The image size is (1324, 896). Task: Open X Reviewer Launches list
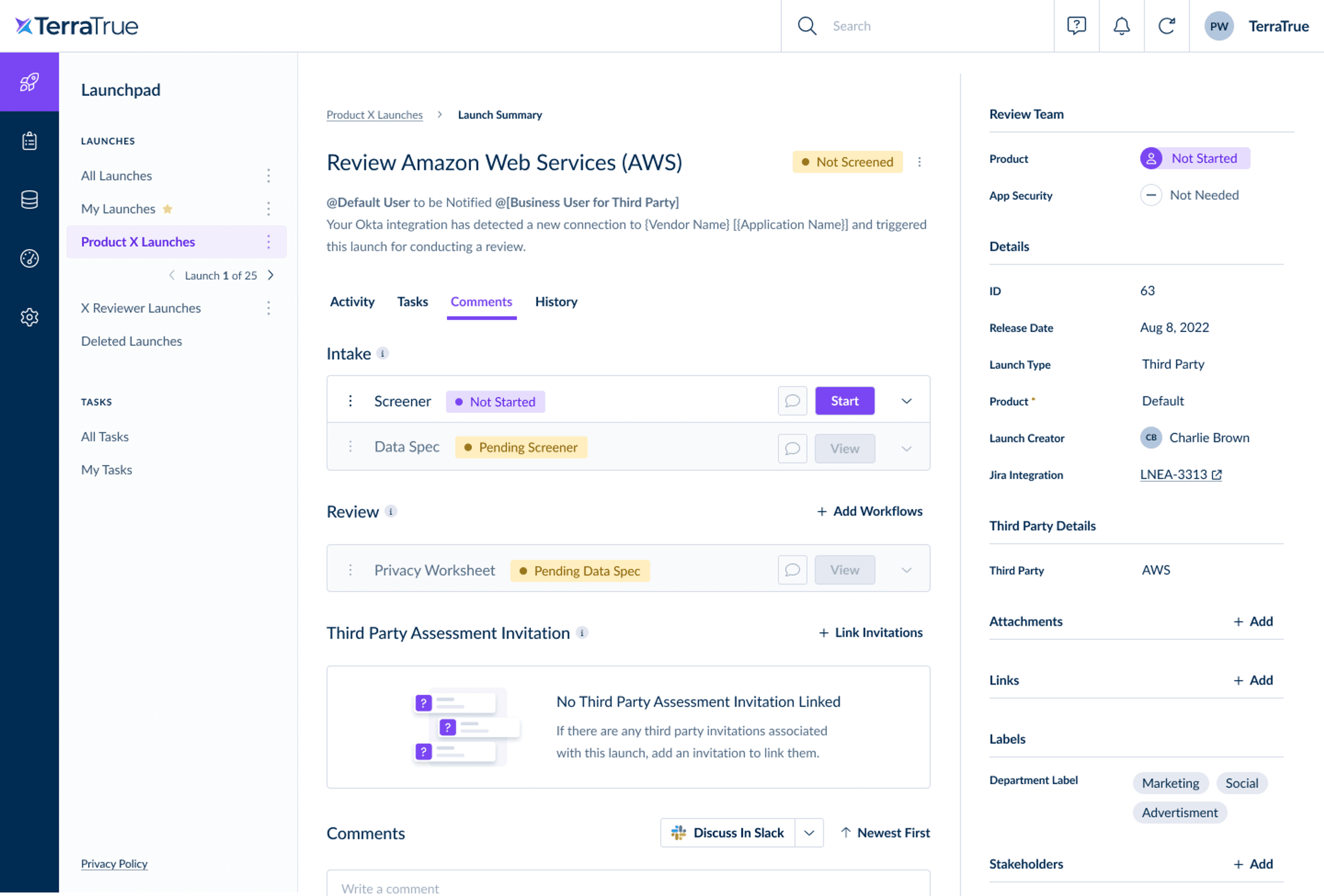141,308
